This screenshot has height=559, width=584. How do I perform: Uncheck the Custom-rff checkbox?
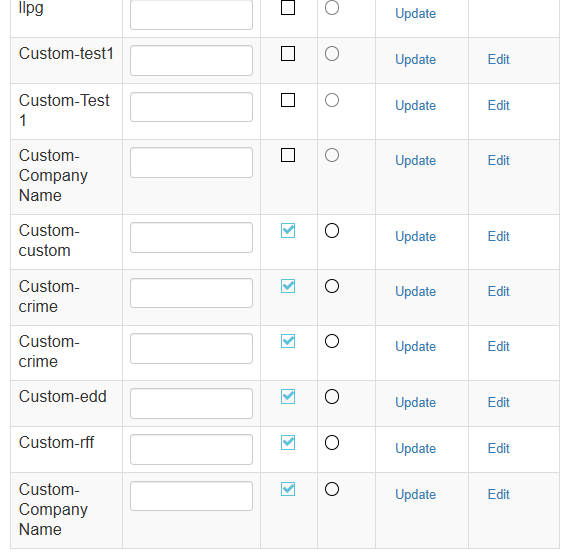click(x=288, y=443)
